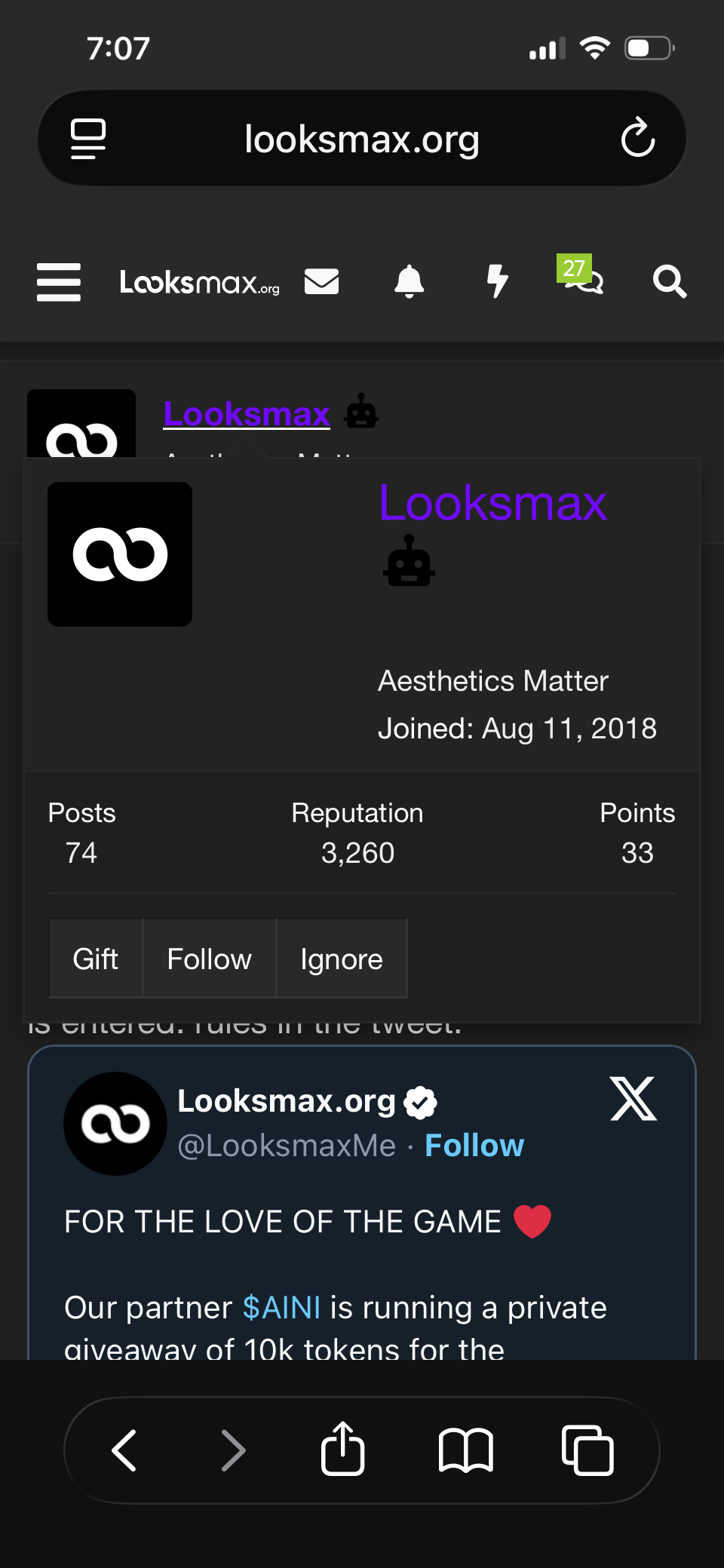The image size is (724, 1568).
Task: Open the Looksmax avatar in popup card
Action: point(120,554)
